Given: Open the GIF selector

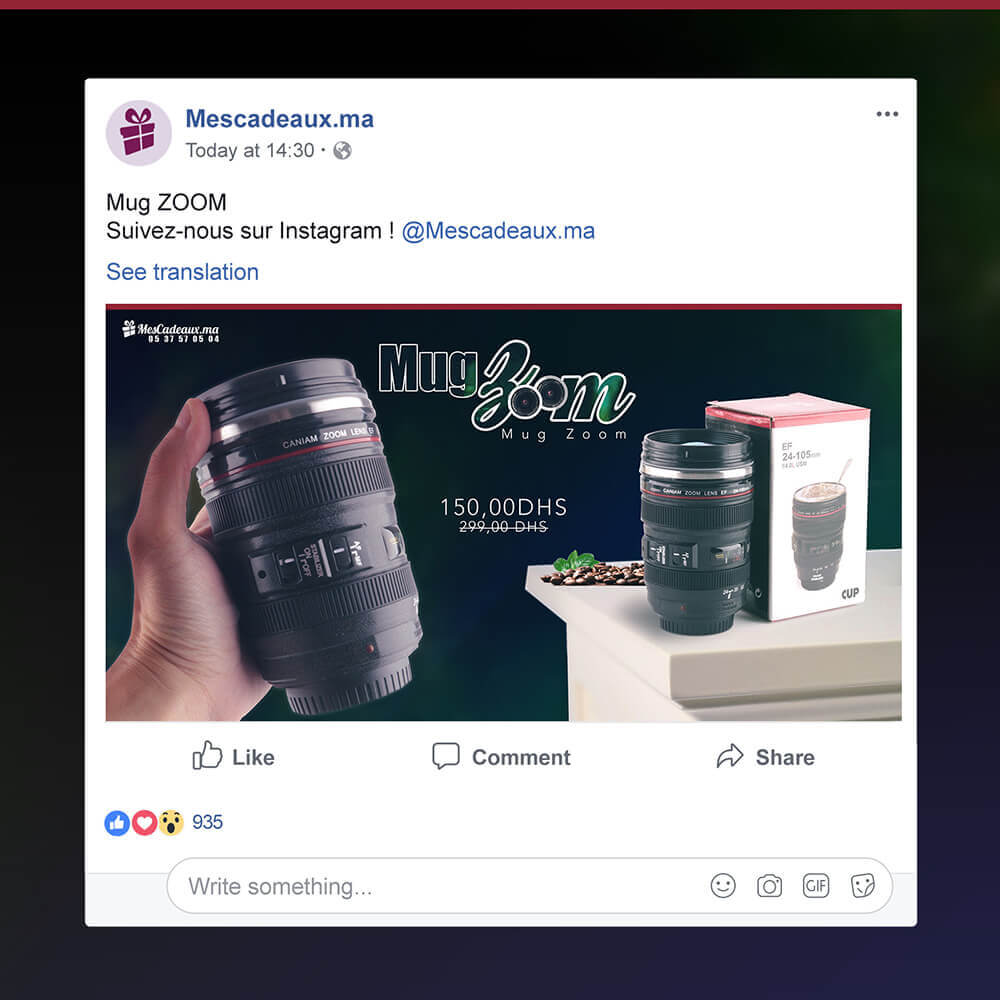Looking at the screenshot, I should tap(815, 886).
